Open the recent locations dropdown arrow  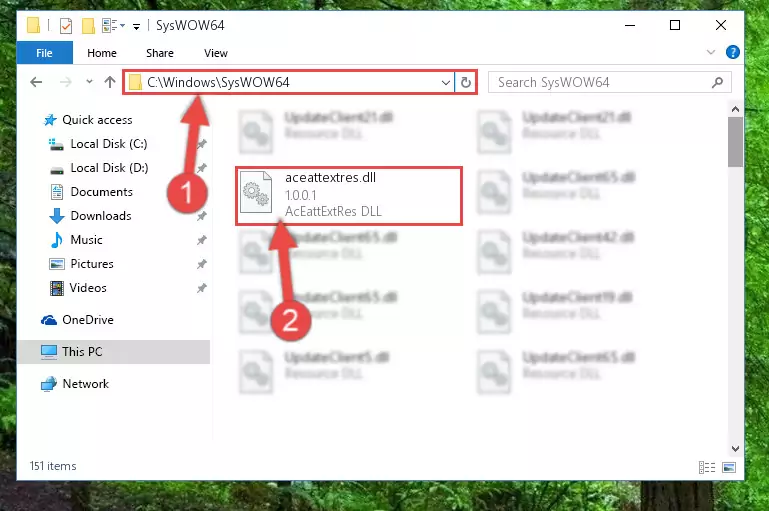[89, 82]
